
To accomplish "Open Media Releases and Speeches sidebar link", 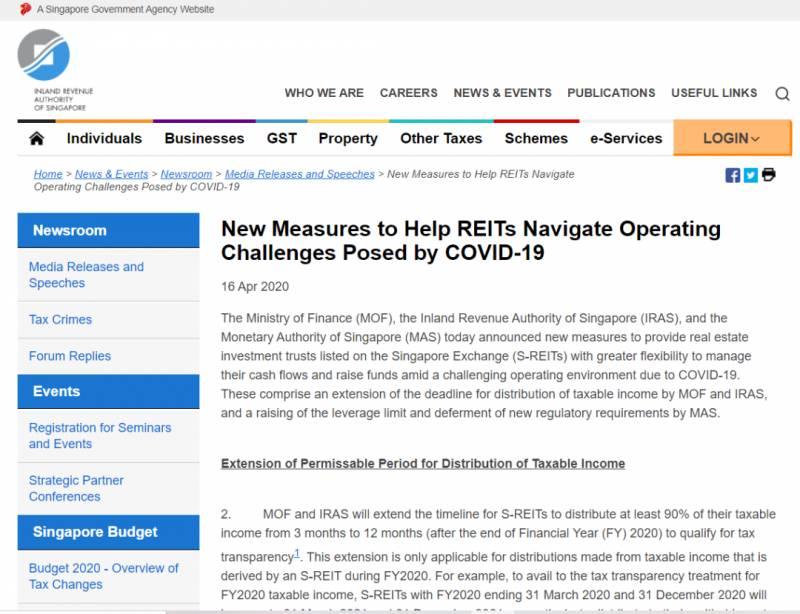I will click(x=86, y=275).
